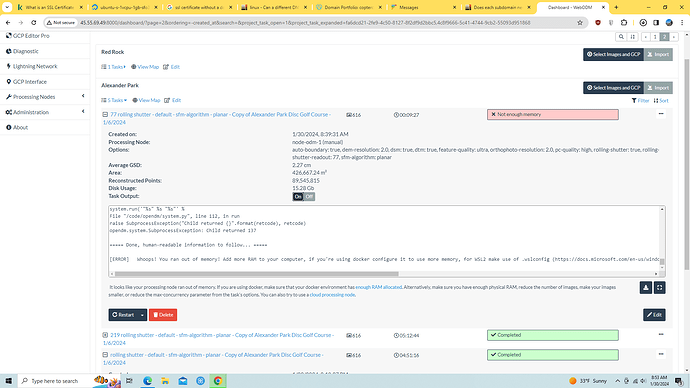This screenshot has width=690, height=388.
Task: Edit the Red Rock project
Action: coord(172,67)
